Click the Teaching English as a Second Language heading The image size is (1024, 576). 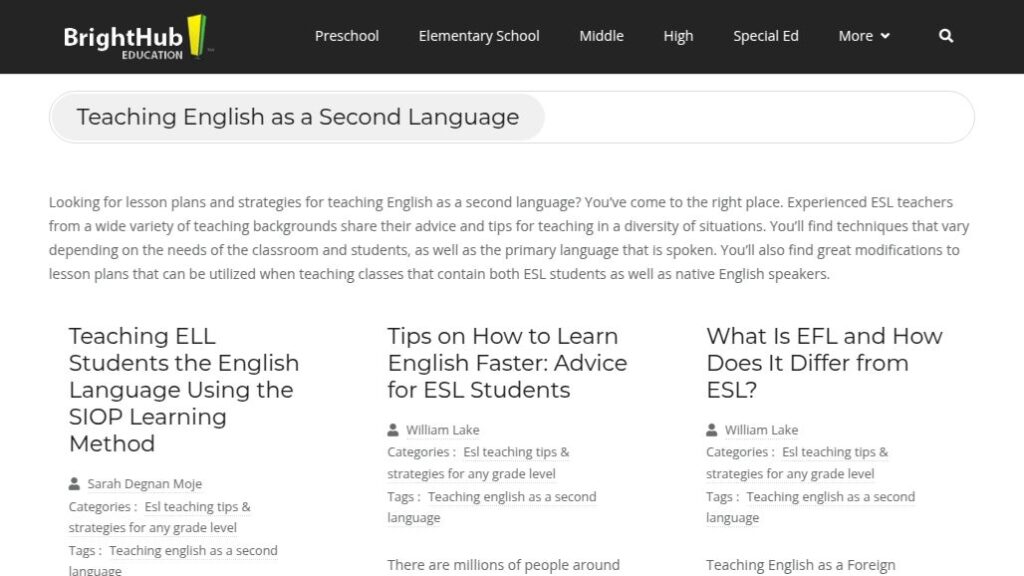pos(296,117)
